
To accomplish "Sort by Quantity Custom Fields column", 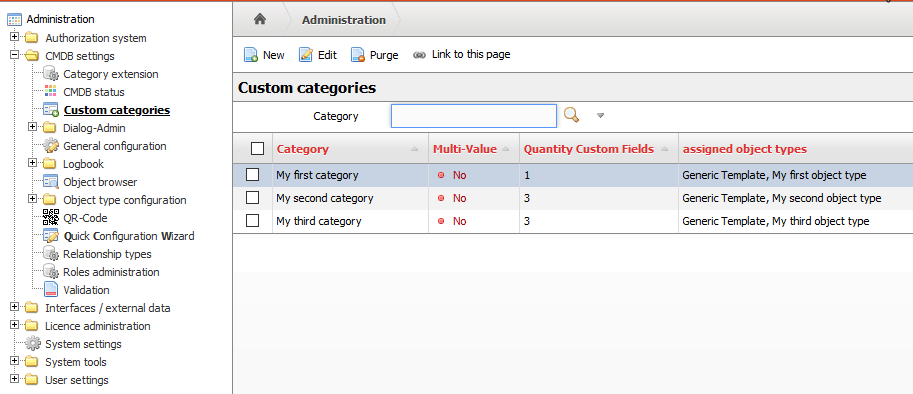I will tap(589, 149).
